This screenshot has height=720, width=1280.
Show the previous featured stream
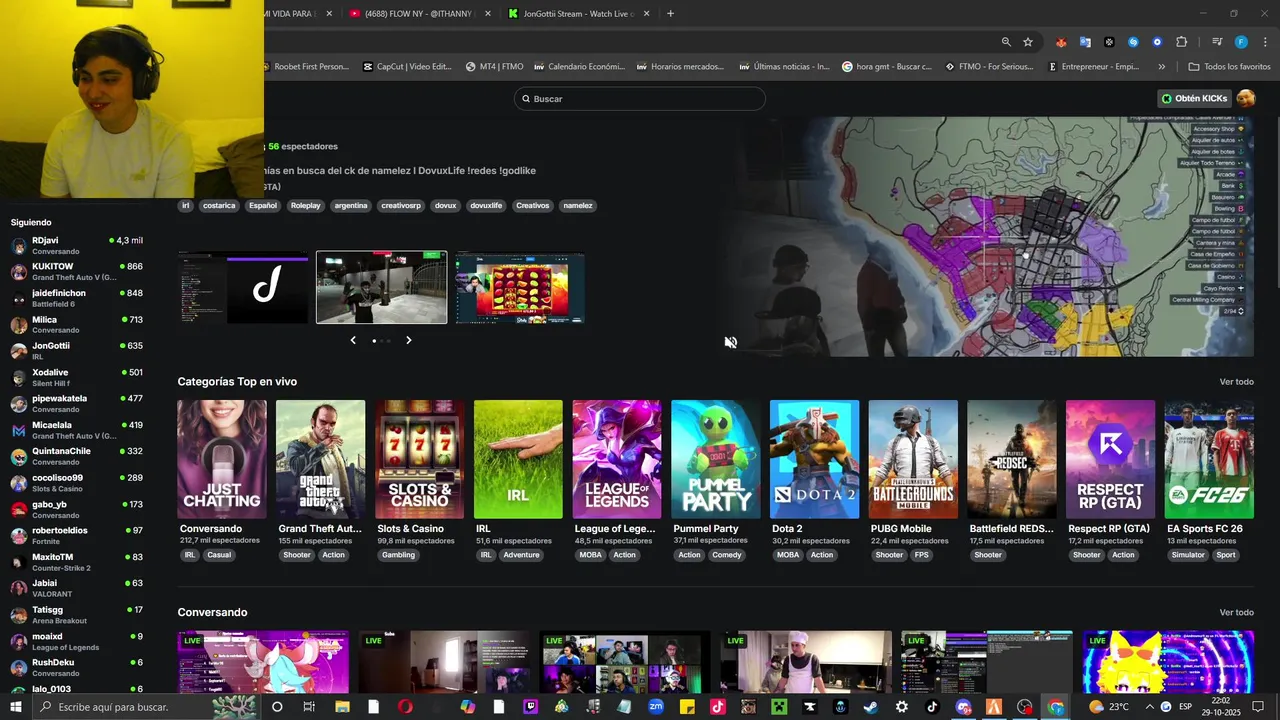point(353,340)
